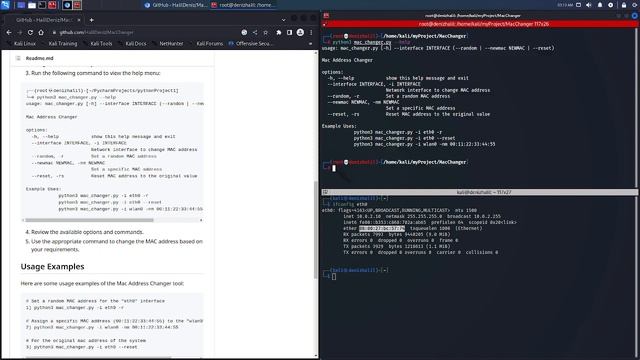Open the red launcher icon beside the terminal launcher
This screenshot has width=640, height=360.
pos(52,5)
